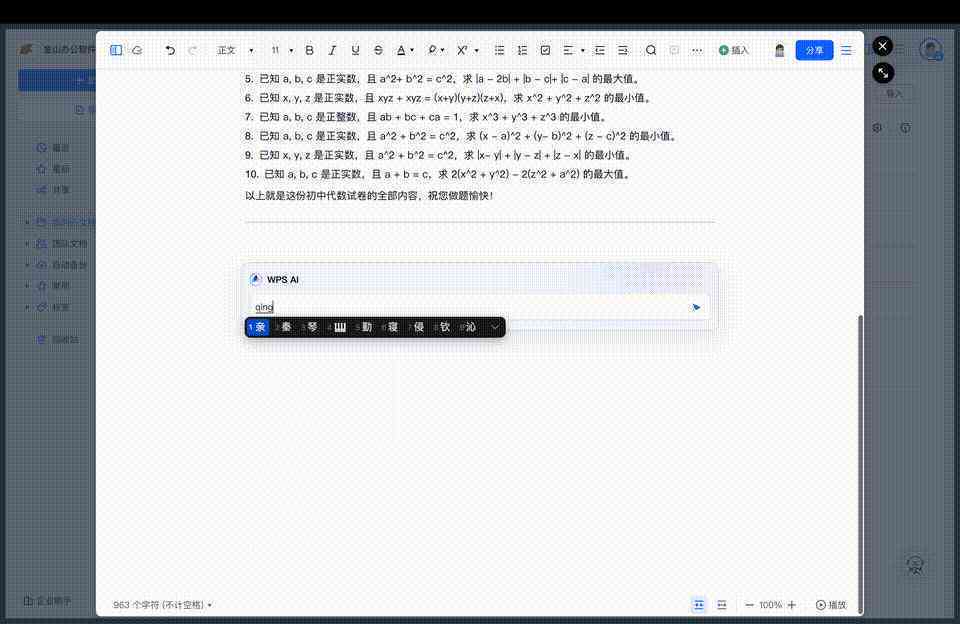Click the grayed comment icon in toolbar
The width and height of the screenshot is (960, 624).
pyautogui.click(x=674, y=50)
